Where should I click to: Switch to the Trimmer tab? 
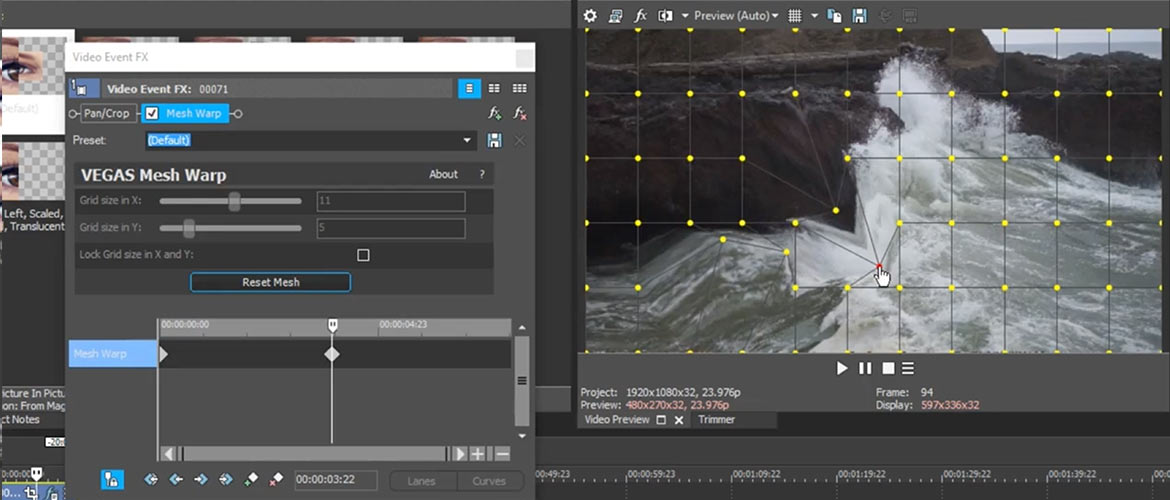(716, 420)
